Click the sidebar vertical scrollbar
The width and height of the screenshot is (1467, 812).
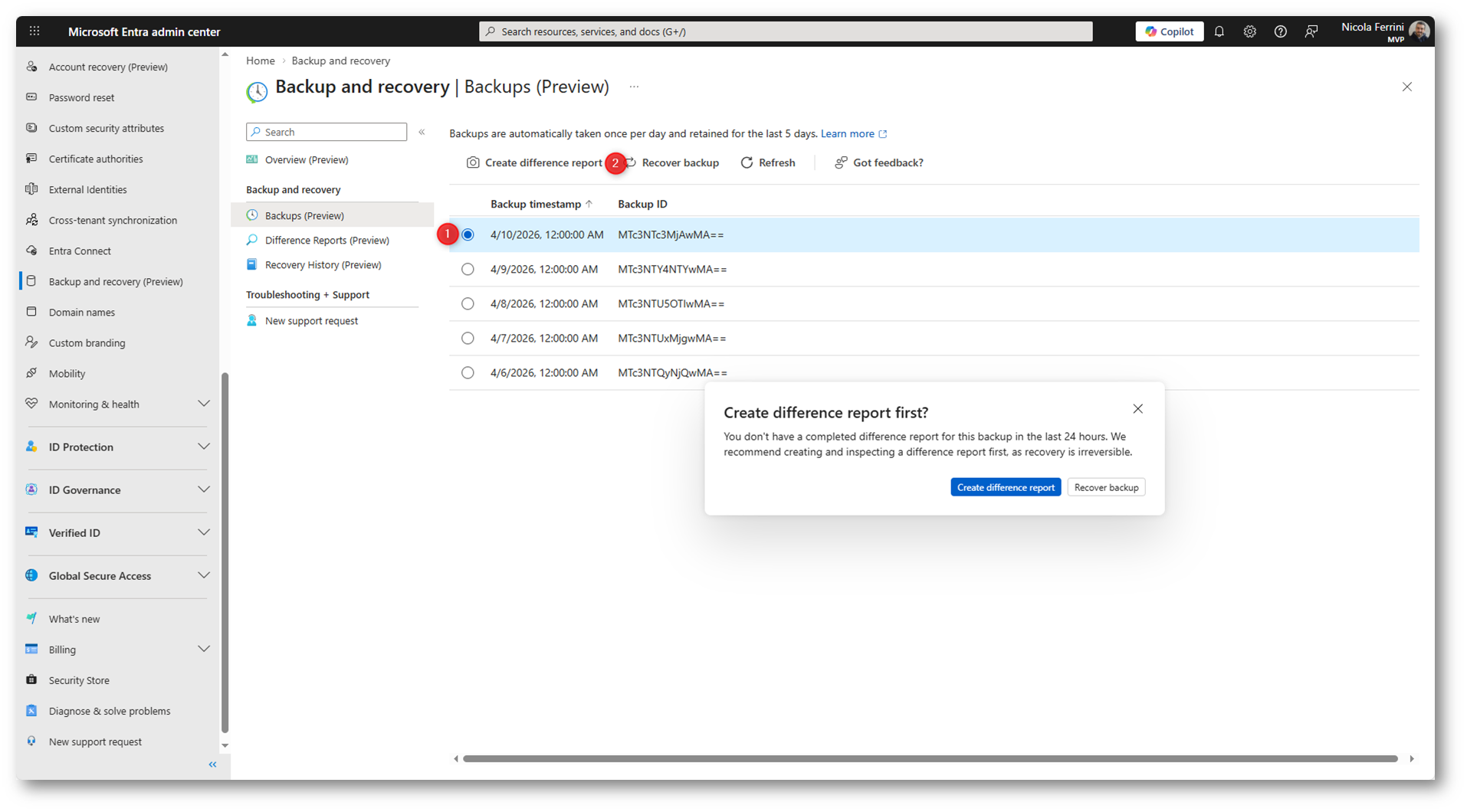[225, 552]
